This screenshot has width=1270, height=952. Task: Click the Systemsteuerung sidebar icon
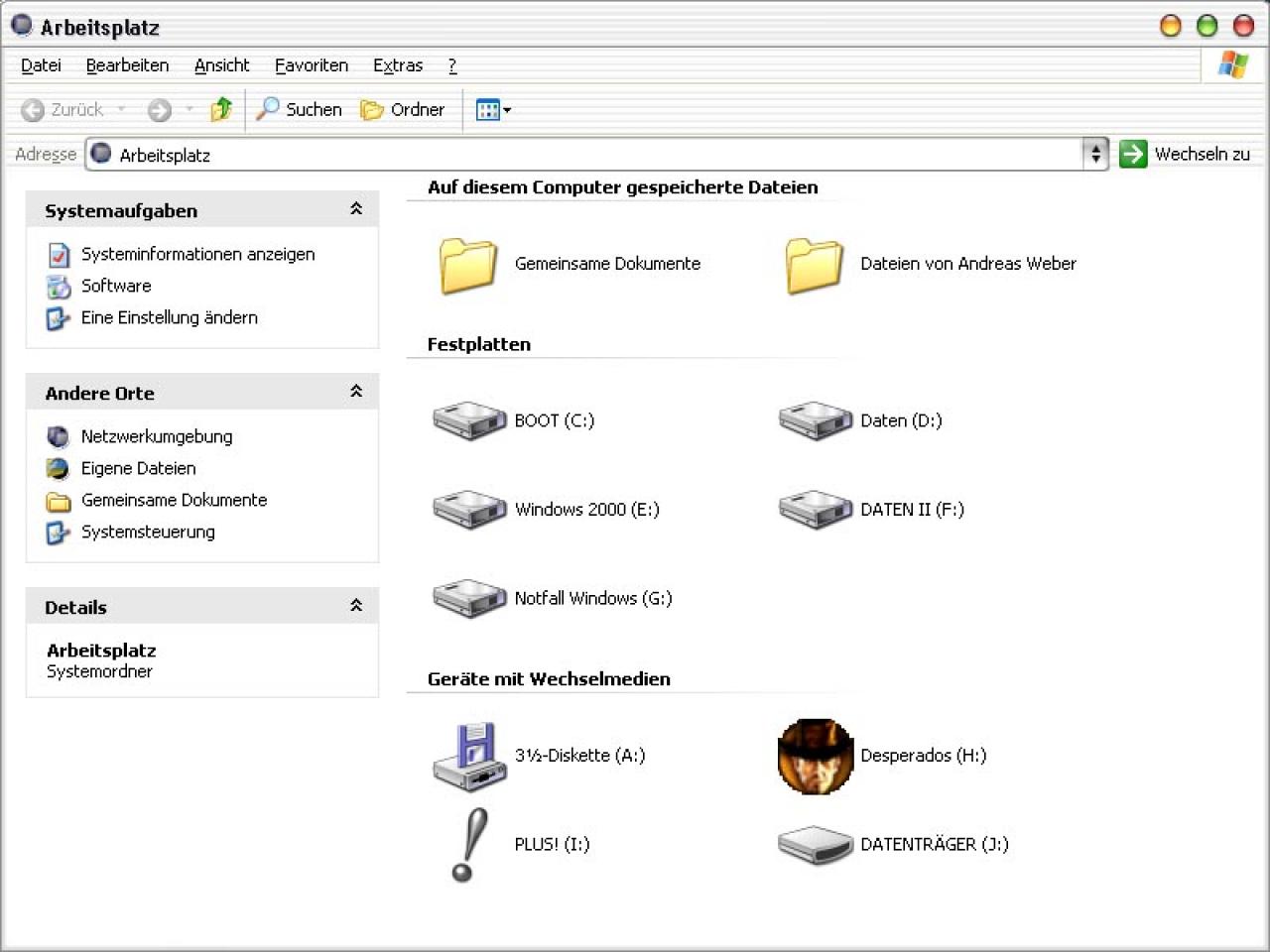(x=58, y=533)
